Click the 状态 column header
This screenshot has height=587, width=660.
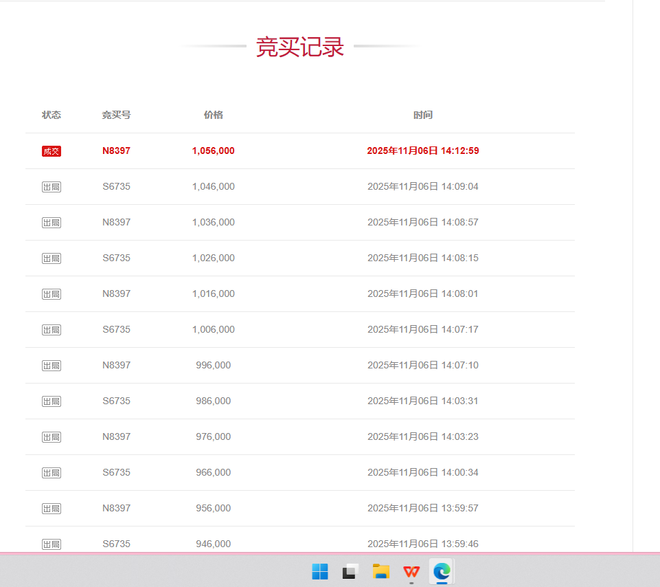point(51,115)
